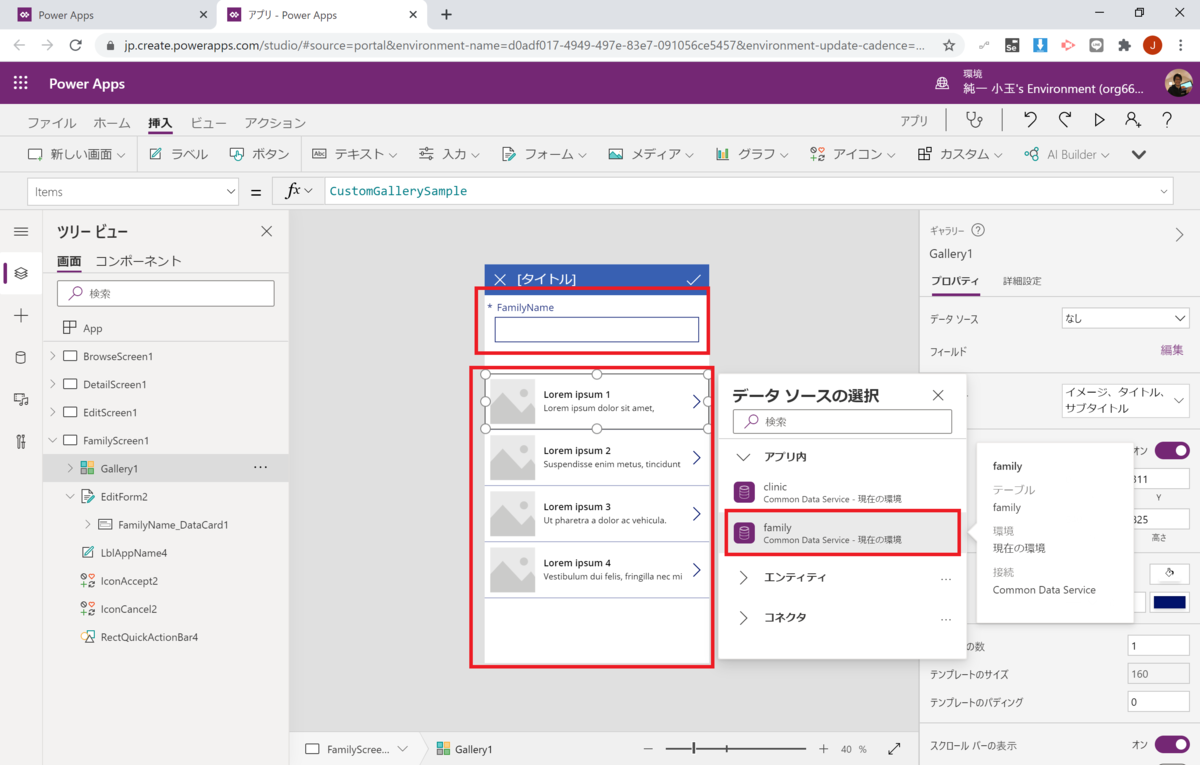Open Data source dropdown showing なし

pos(1125,318)
